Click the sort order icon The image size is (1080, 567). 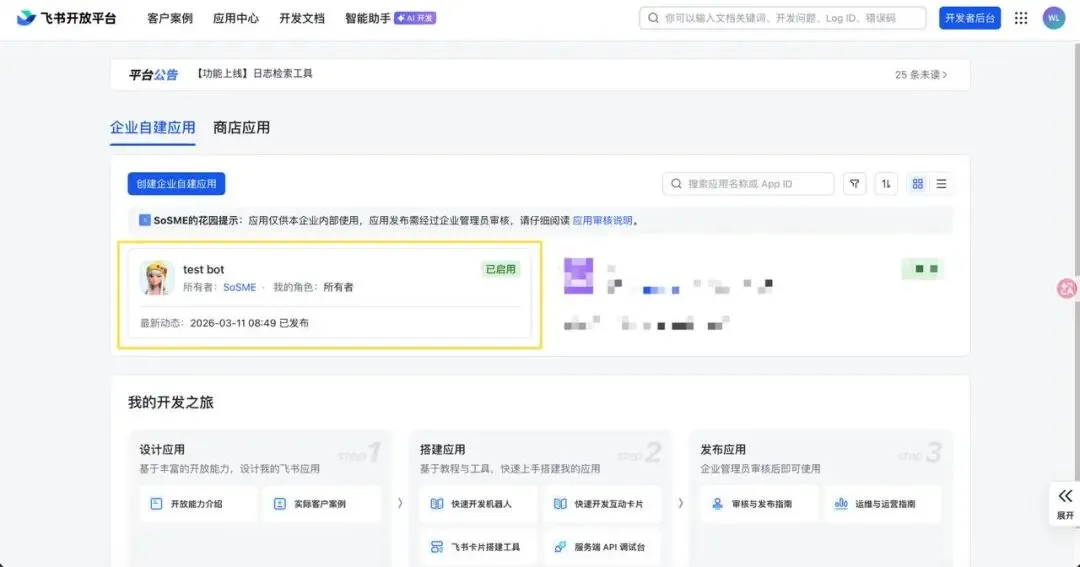[886, 184]
